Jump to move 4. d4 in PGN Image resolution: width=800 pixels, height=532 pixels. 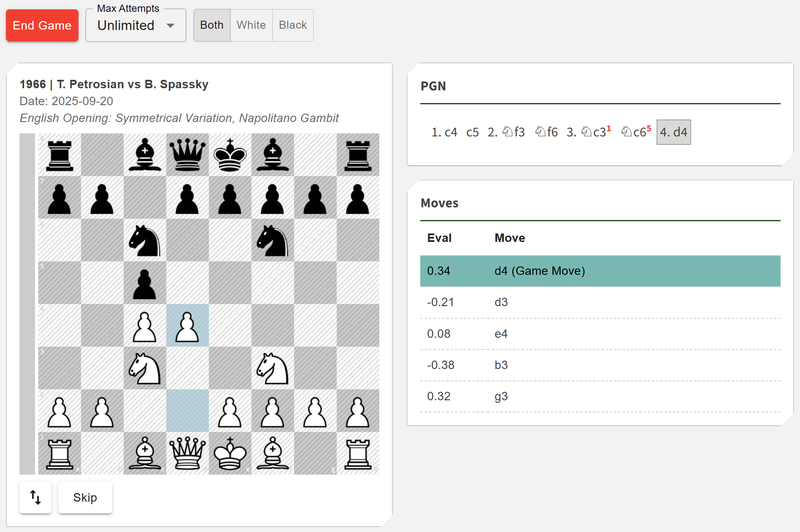(x=673, y=132)
